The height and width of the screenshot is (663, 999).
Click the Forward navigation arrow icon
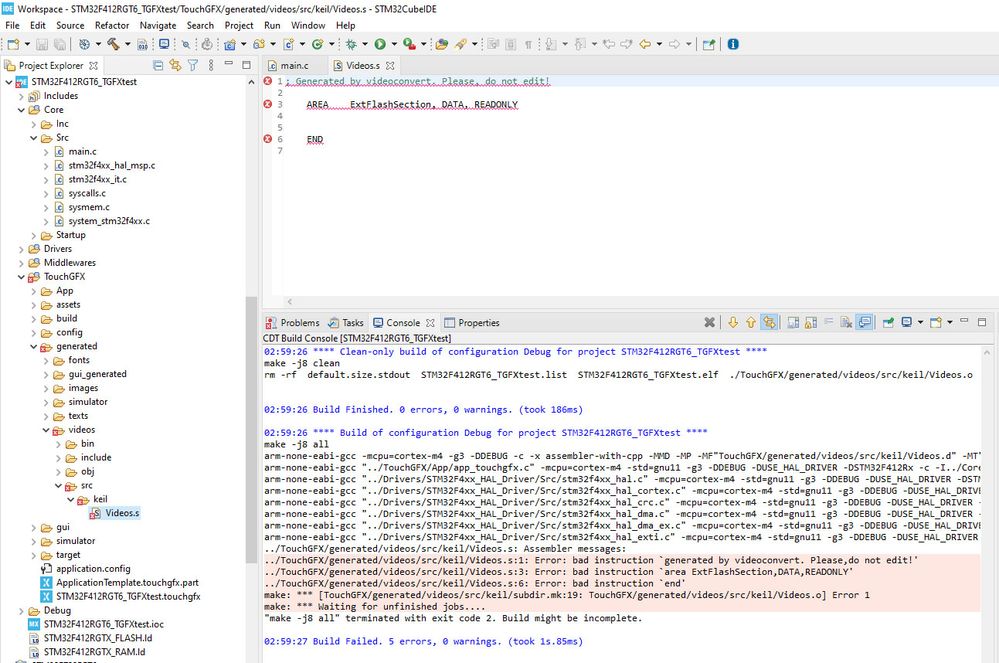click(x=674, y=44)
